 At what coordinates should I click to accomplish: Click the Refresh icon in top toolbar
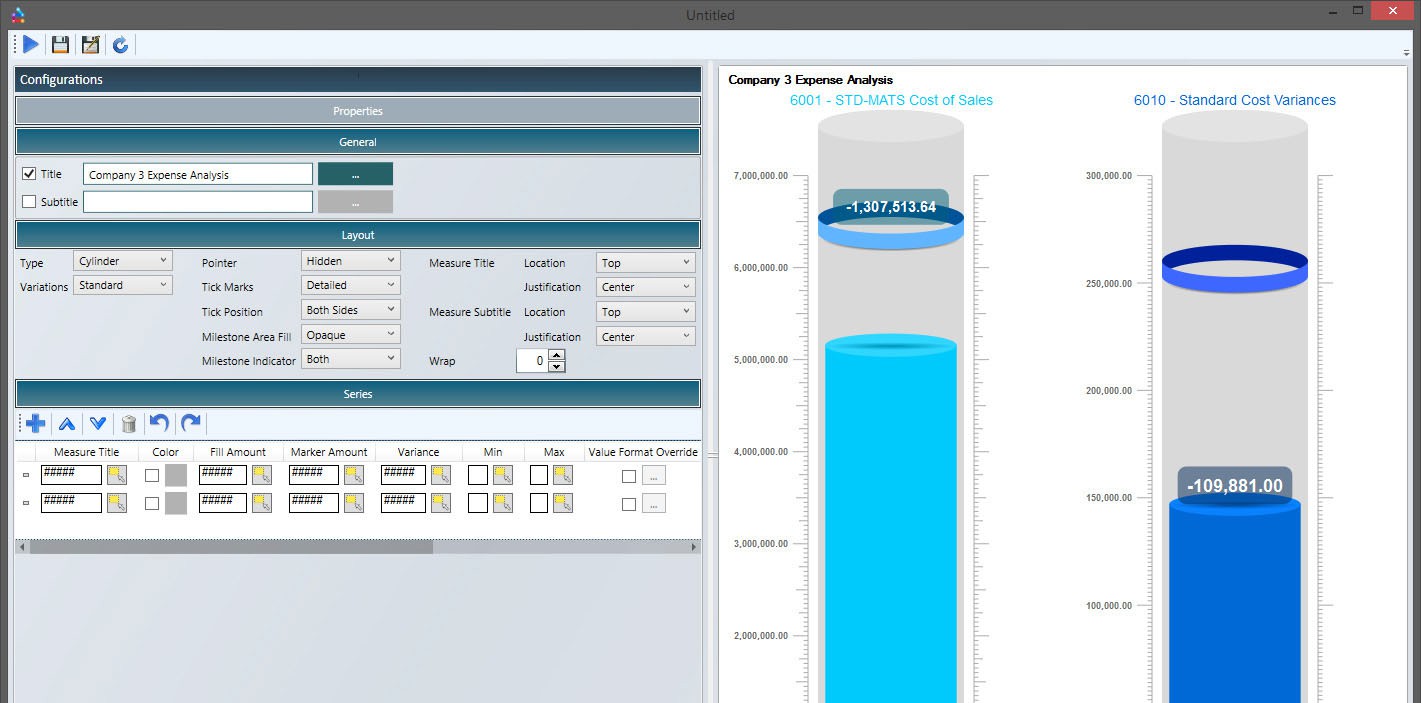pos(120,45)
